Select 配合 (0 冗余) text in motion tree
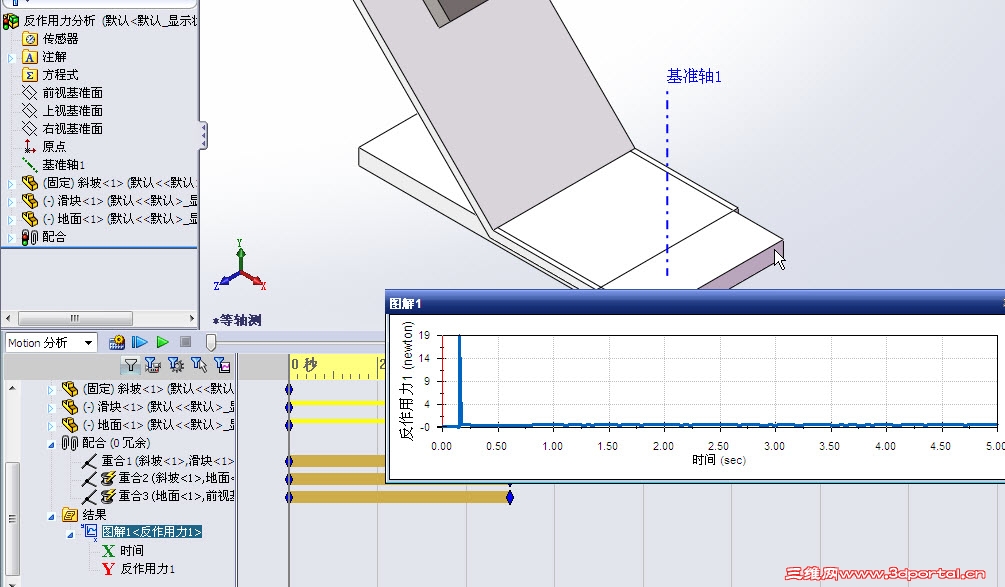The height and width of the screenshot is (587, 1005). (116, 443)
